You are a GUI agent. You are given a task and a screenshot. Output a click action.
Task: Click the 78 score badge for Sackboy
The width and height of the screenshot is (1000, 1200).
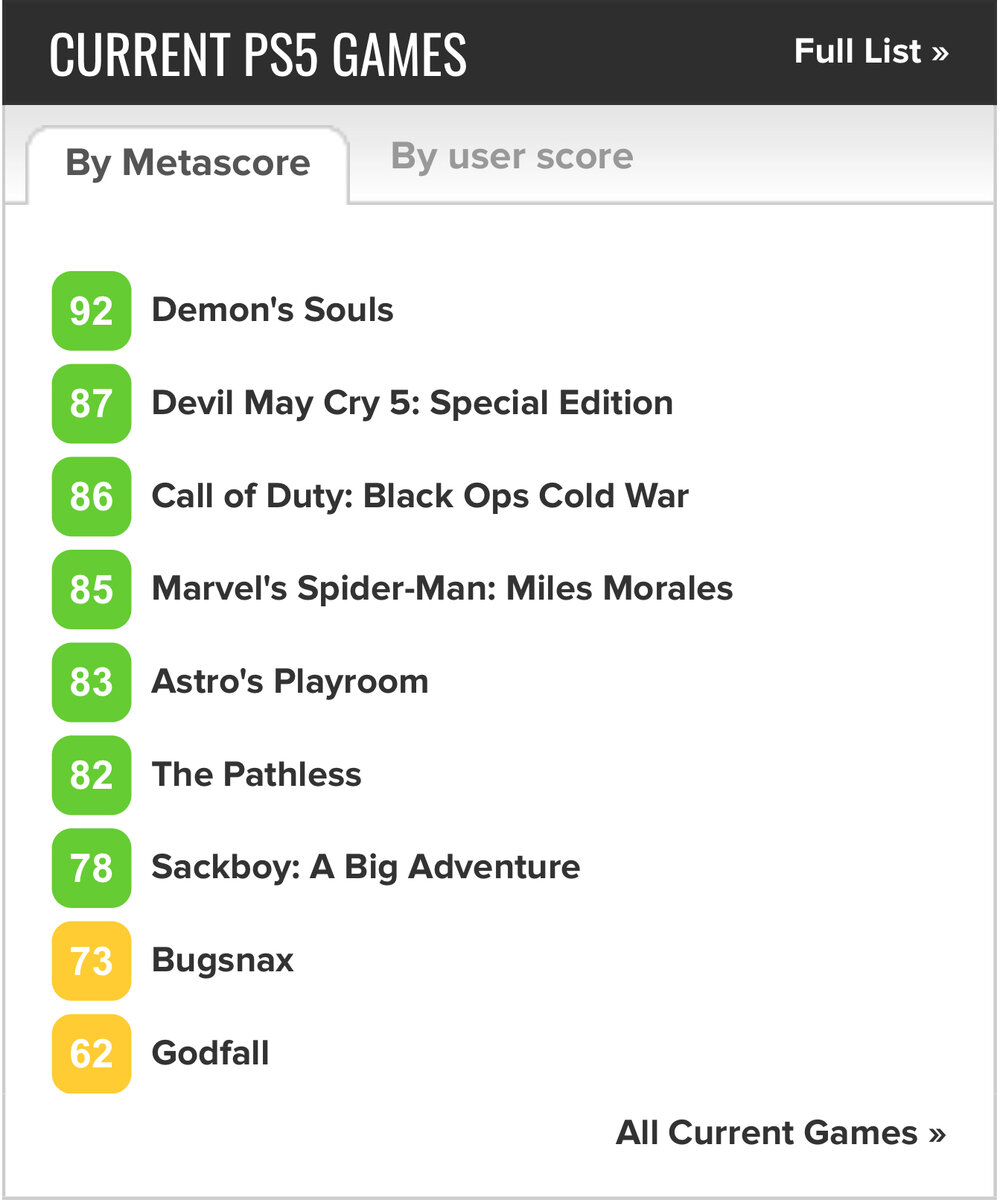click(91, 868)
